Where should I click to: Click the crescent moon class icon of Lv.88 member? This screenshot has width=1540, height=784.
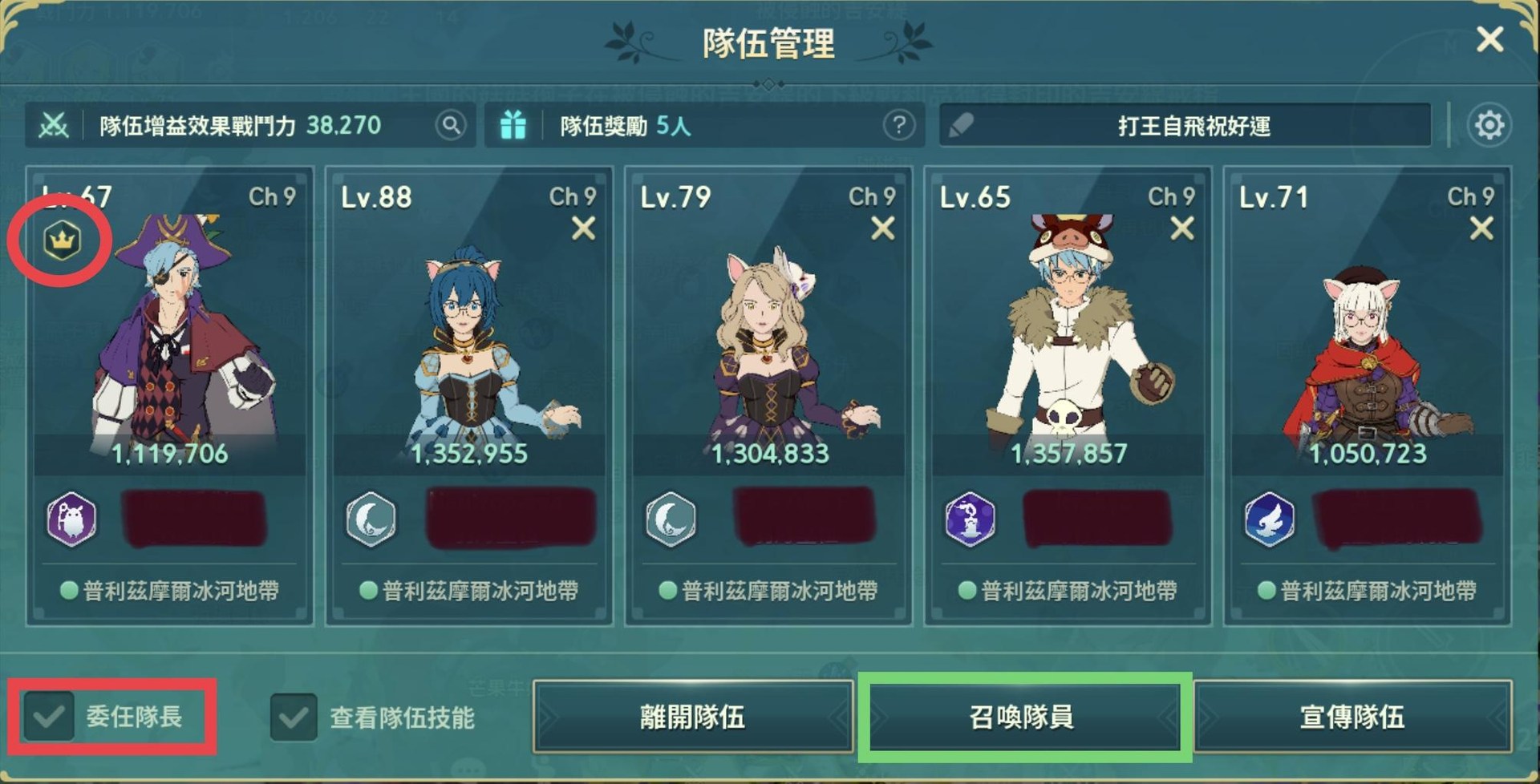[371, 519]
